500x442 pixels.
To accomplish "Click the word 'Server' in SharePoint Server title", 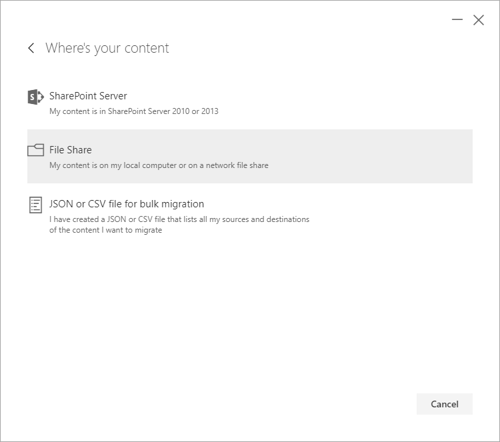I will coord(113,96).
